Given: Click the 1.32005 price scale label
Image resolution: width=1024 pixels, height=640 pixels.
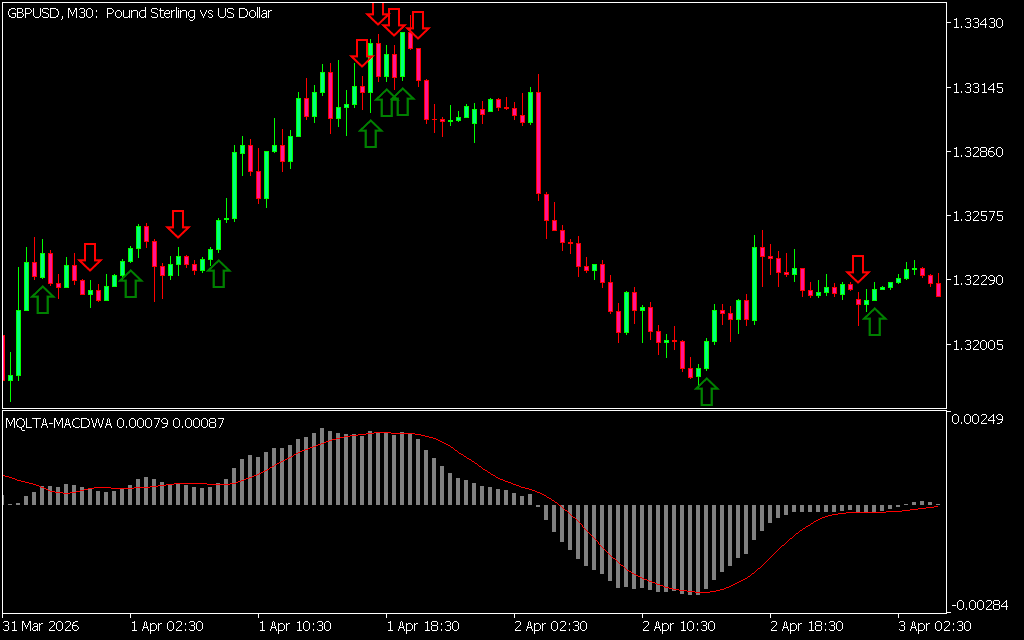Looking at the screenshot, I should [981, 345].
